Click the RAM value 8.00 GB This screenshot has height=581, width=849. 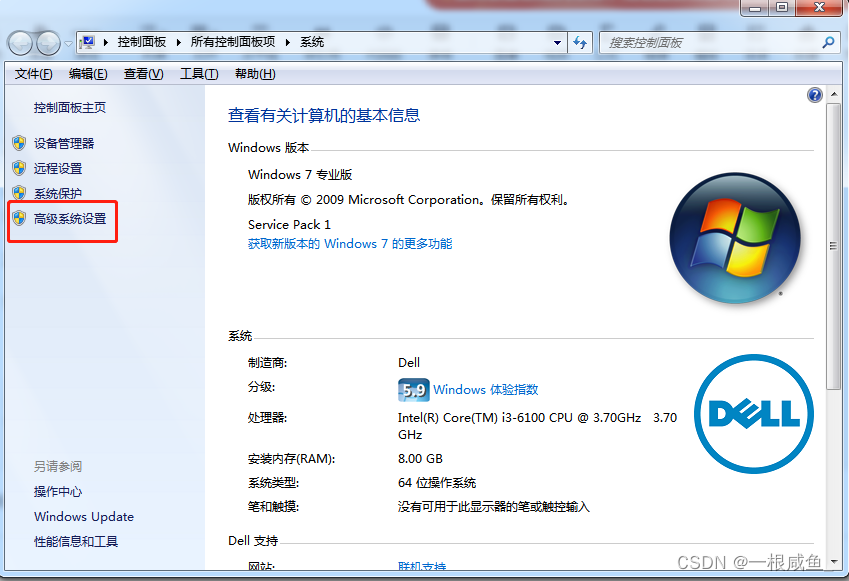pos(420,459)
